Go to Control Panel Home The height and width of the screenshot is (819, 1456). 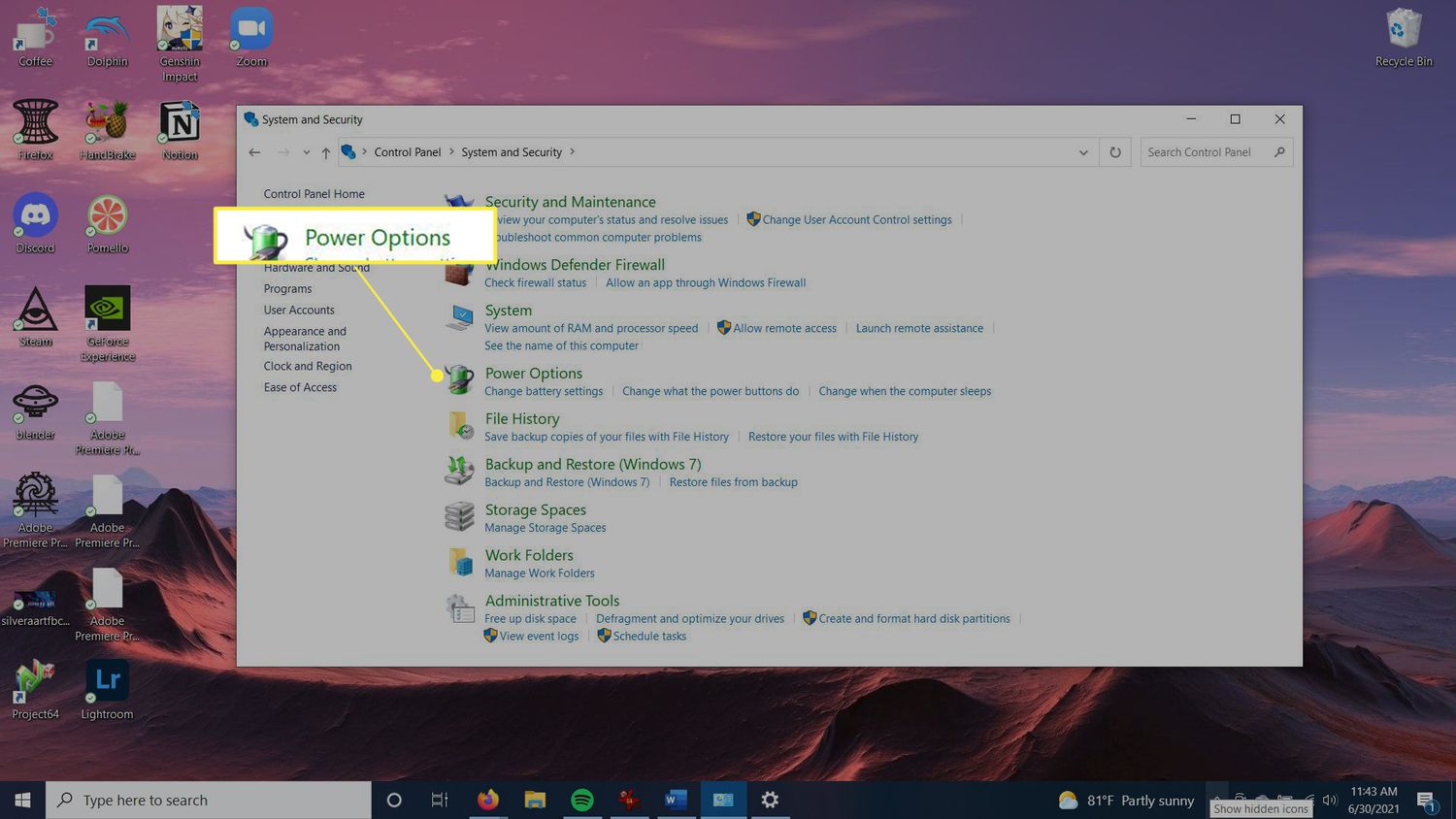point(314,194)
